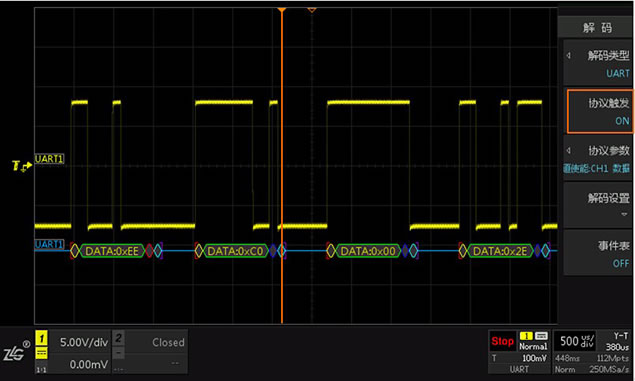Click the UART trigger type readout
635x381 pixels.
pyautogui.click(x=519, y=369)
